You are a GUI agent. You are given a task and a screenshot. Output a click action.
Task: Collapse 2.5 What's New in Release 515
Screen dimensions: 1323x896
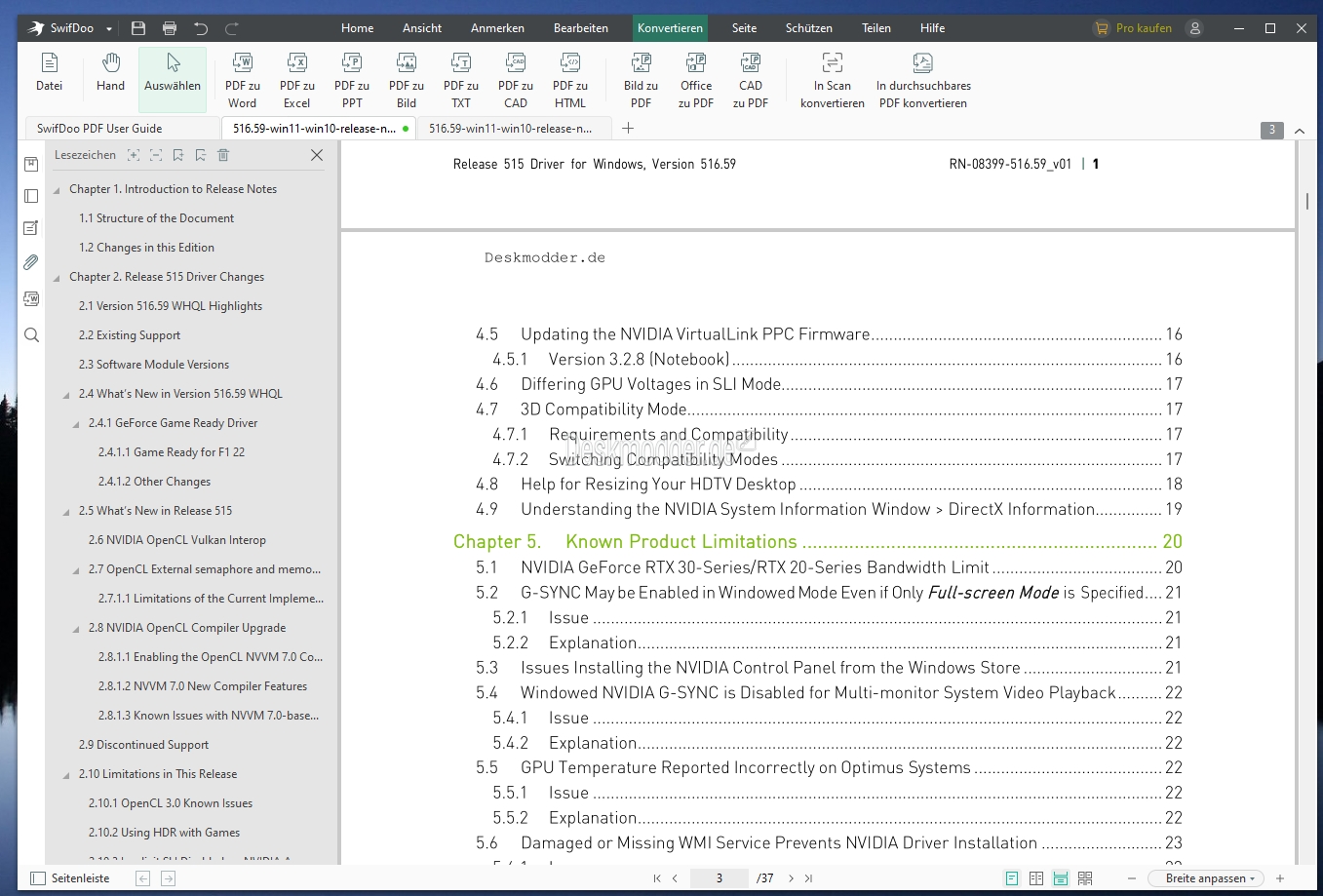pyautogui.click(x=66, y=512)
